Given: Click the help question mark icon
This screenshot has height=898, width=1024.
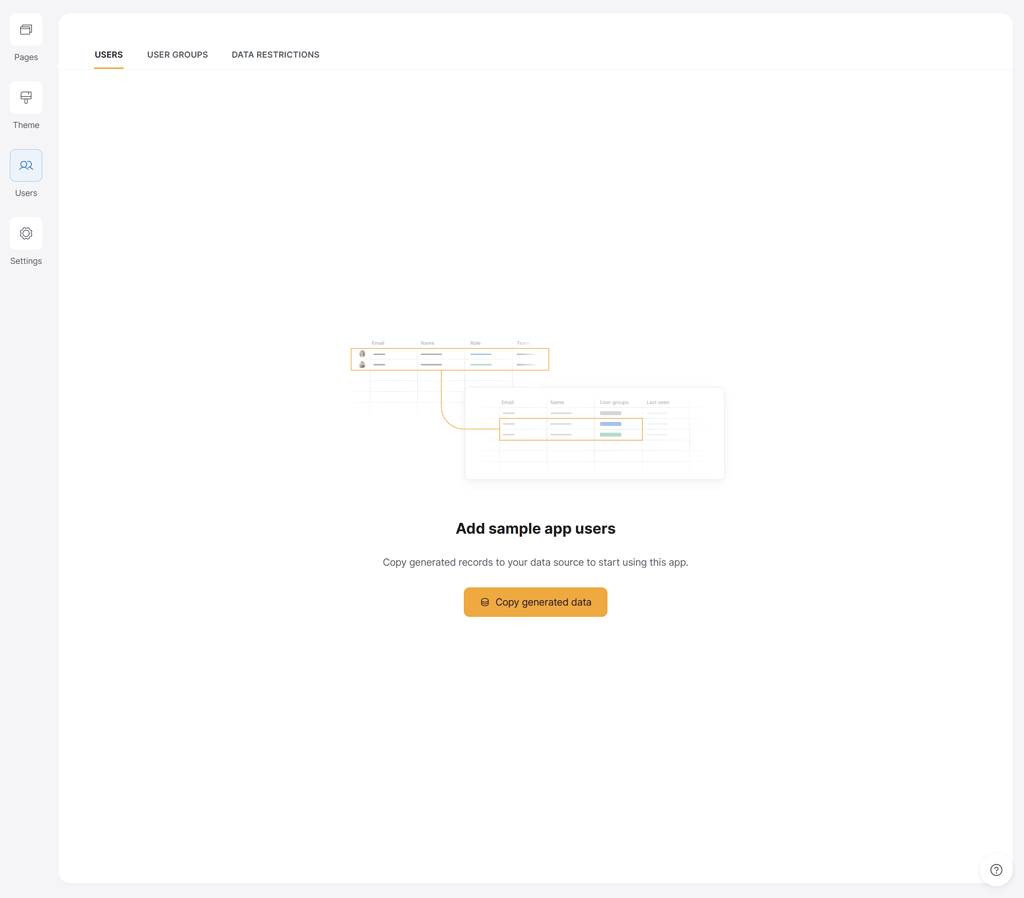Looking at the screenshot, I should [x=996, y=869].
